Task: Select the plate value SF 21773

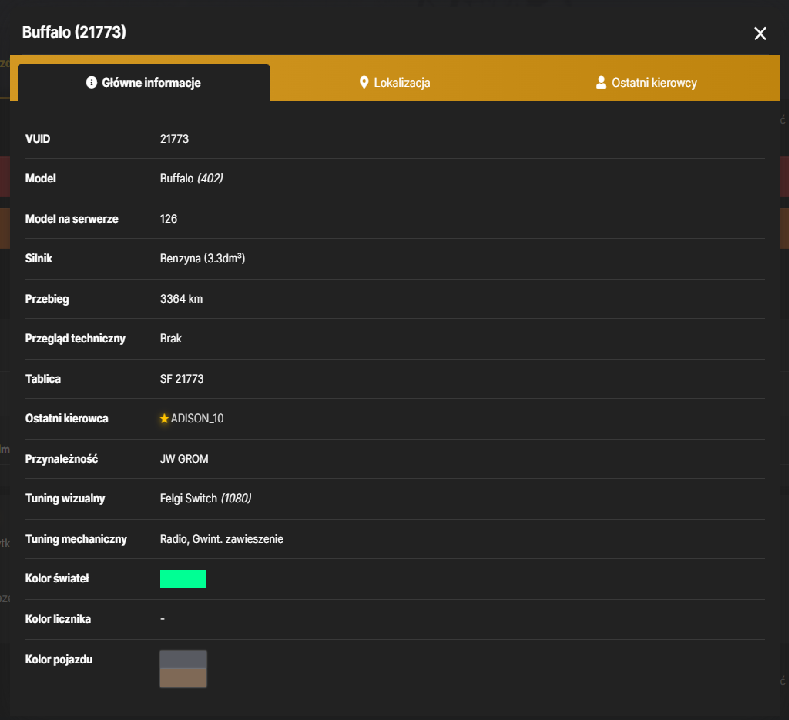Action: [x=182, y=379]
